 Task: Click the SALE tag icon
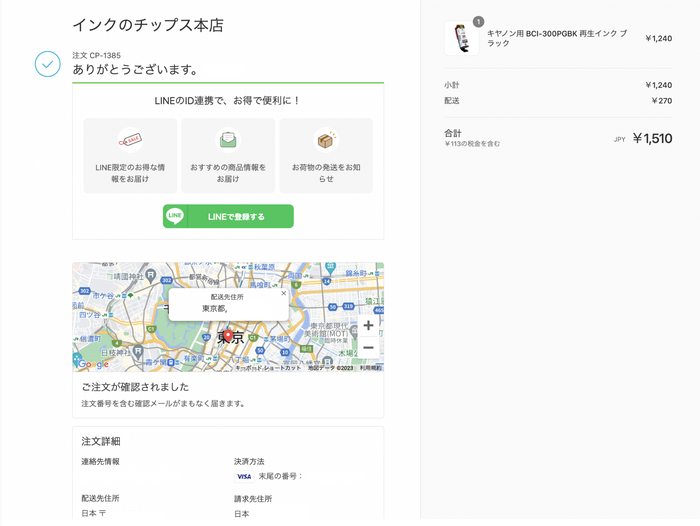pyautogui.click(x=130, y=140)
